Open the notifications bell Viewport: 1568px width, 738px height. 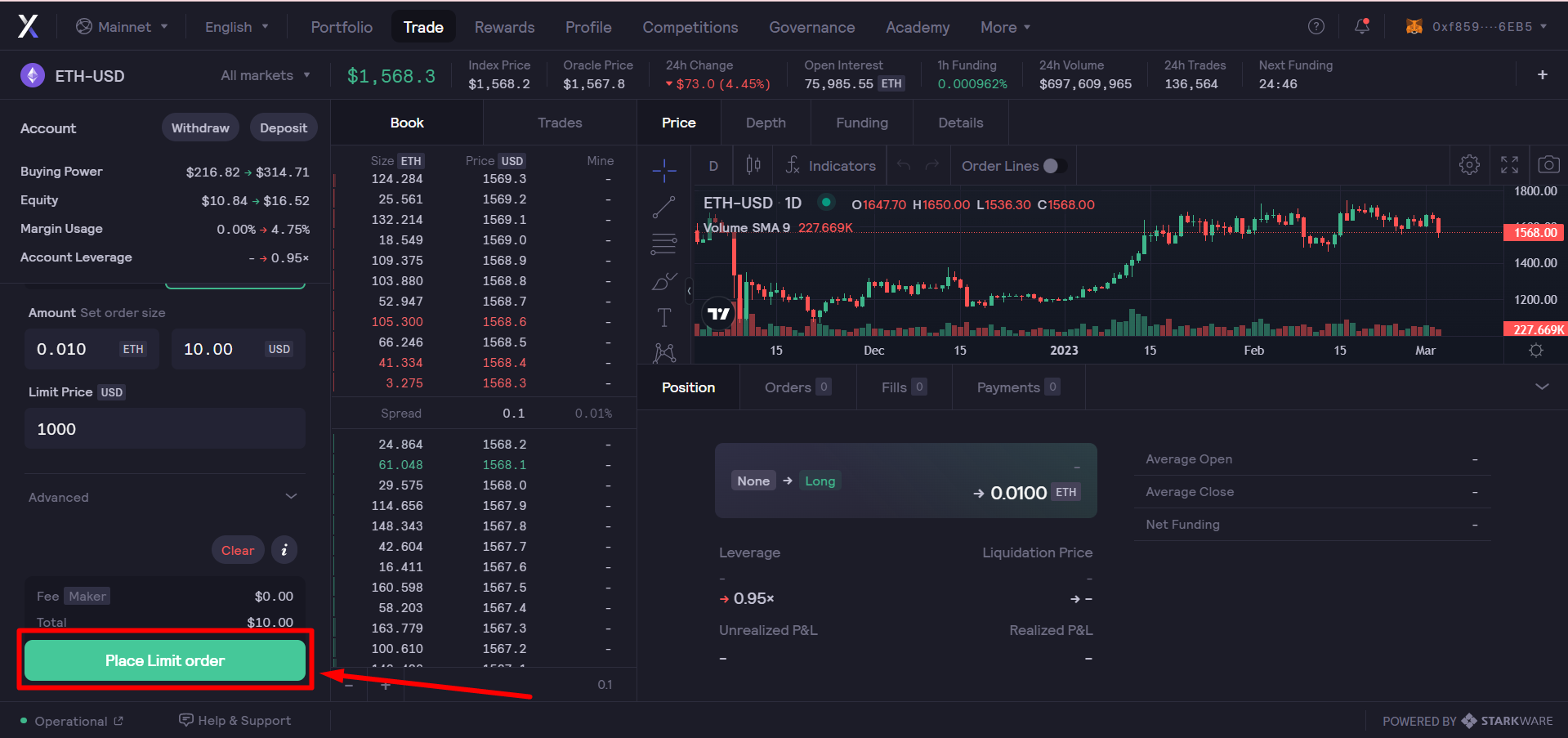coord(1361,26)
